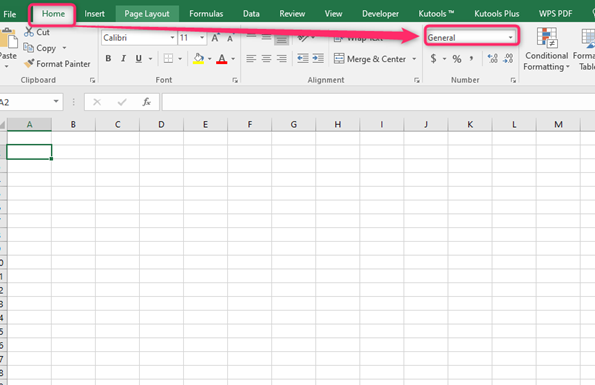Screen dimensions: 595x385
Task: Open Number group dialog launcher
Action: (513, 80)
